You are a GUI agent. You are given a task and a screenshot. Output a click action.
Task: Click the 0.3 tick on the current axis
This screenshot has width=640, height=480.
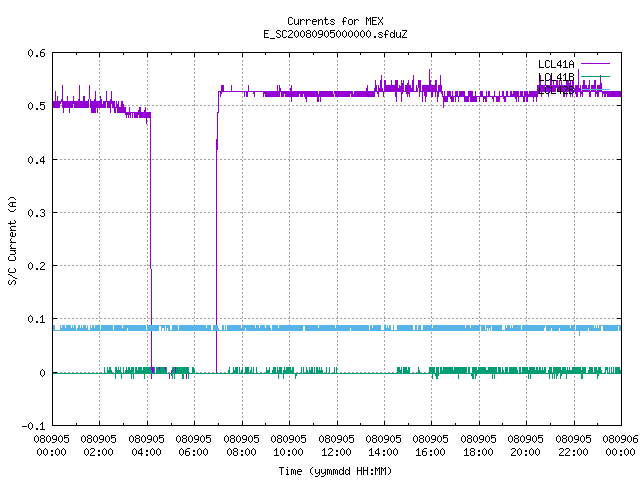pos(36,213)
